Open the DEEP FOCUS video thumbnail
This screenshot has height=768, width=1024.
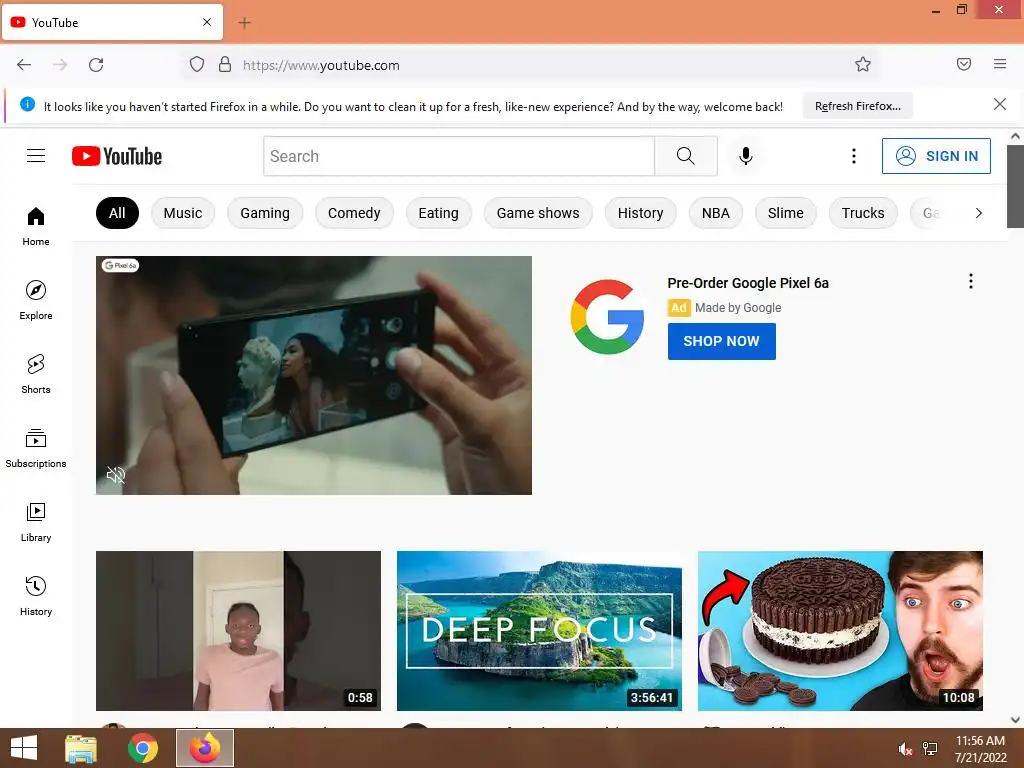coord(539,631)
